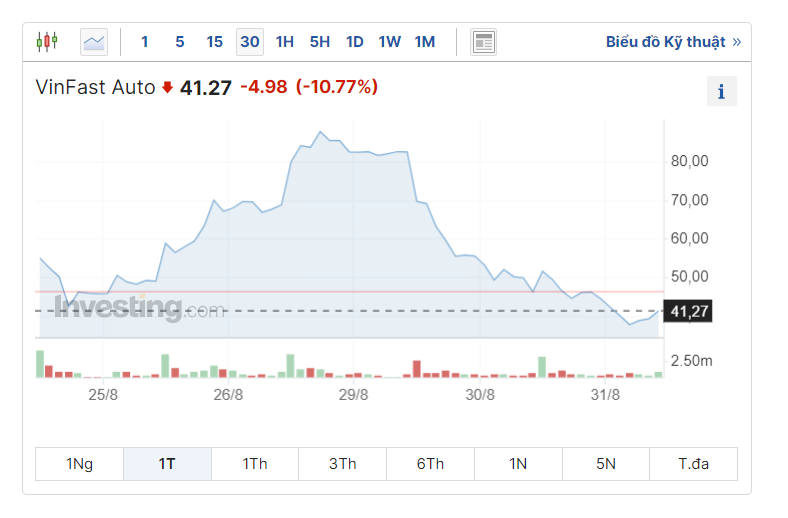
Task: Open the Biểu đồ Kỹ thuật link
Action: pos(673,42)
